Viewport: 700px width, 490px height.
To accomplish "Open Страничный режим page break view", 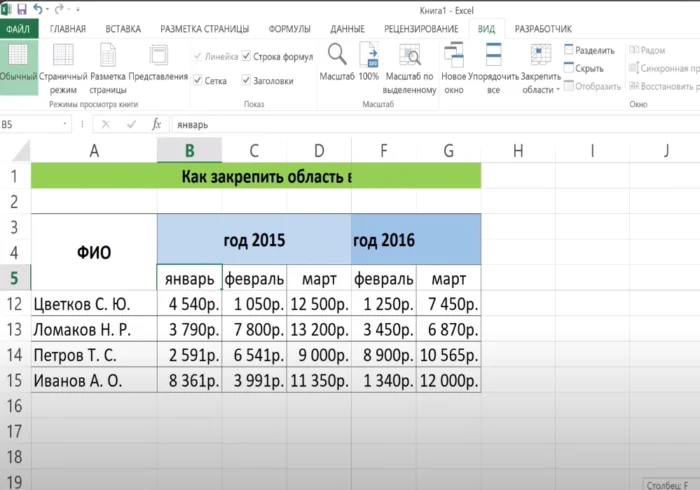I will pos(63,62).
